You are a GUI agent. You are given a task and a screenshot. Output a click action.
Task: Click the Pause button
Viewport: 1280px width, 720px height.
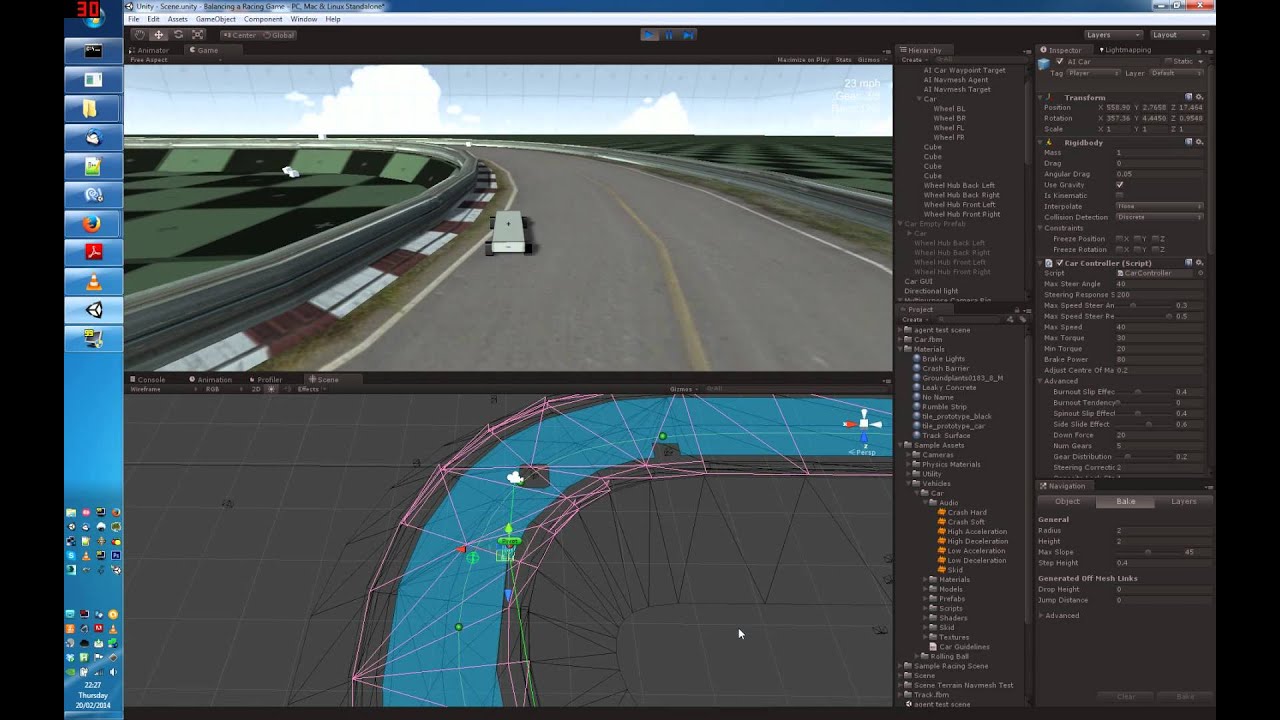tap(668, 34)
